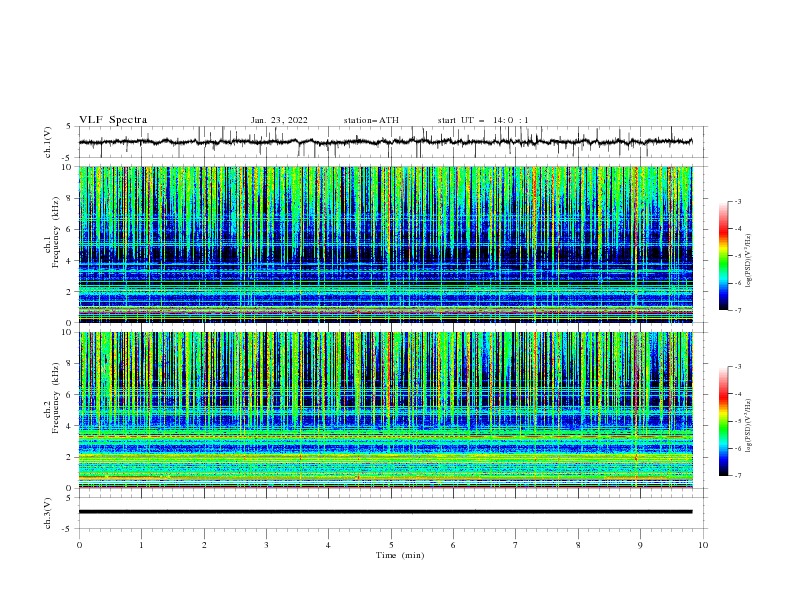Viewport: 792px width, 612px height.
Task: Click the "4" tick on ch.2 frequency axis
Action: pos(70,426)
